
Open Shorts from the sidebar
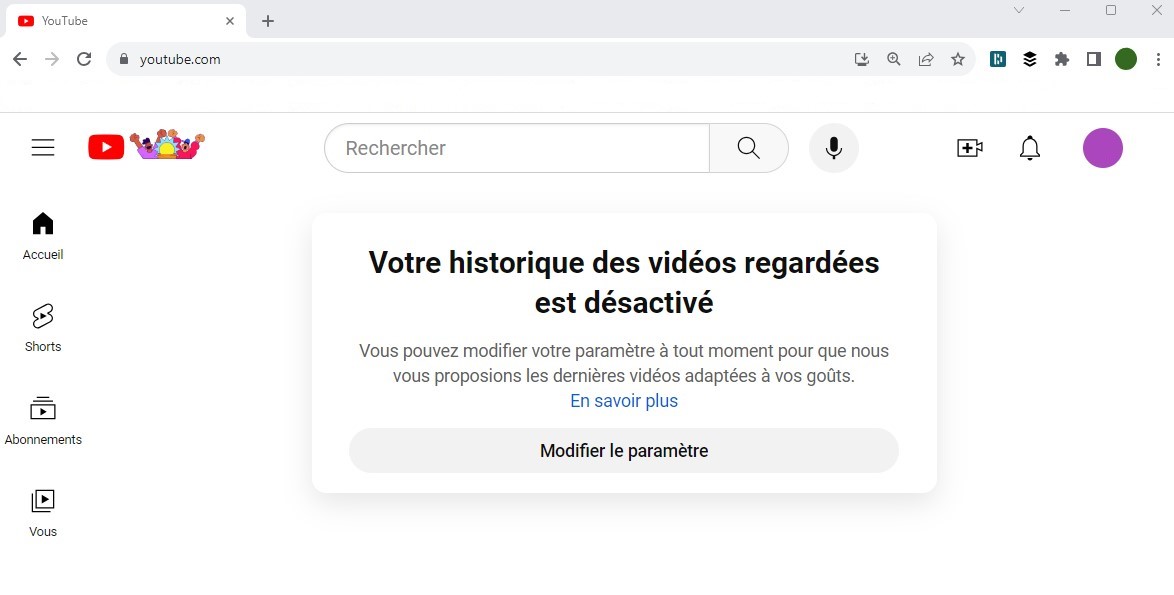[43, 329]
